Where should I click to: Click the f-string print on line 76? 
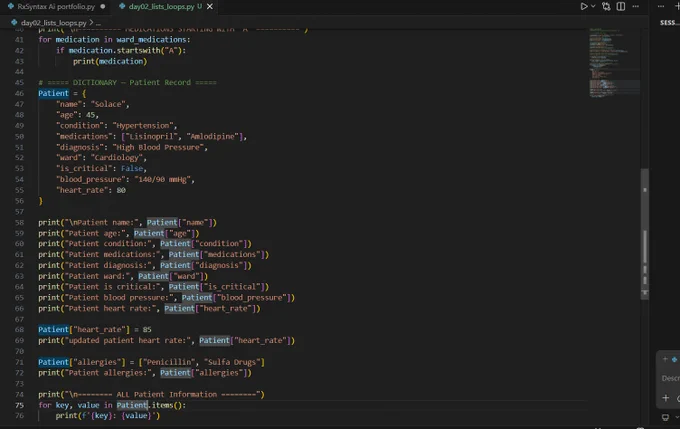coord(108,416)
